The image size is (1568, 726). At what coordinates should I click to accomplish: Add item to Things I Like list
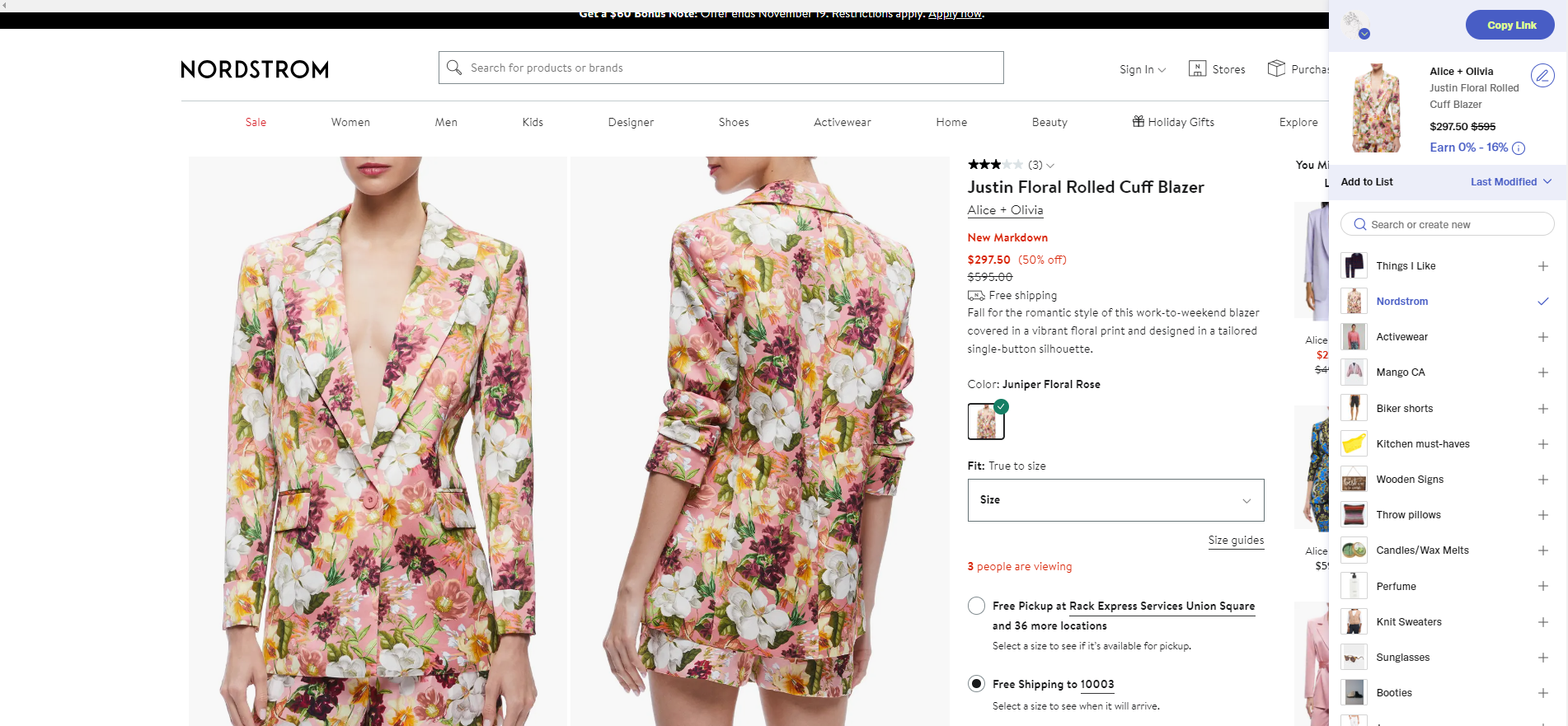point(1542,266)
